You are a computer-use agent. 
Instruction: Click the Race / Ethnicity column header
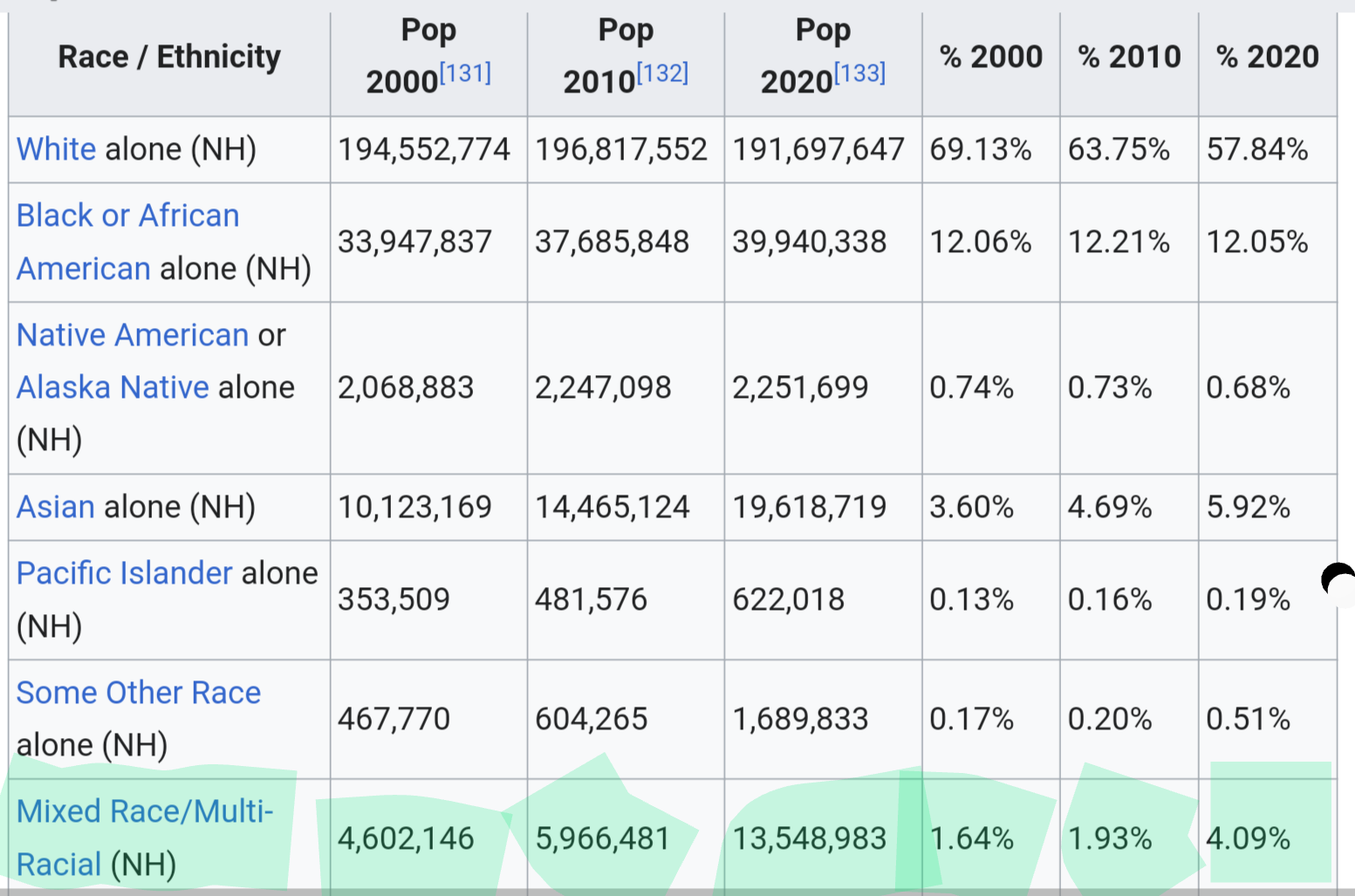(x=169, y=57)
